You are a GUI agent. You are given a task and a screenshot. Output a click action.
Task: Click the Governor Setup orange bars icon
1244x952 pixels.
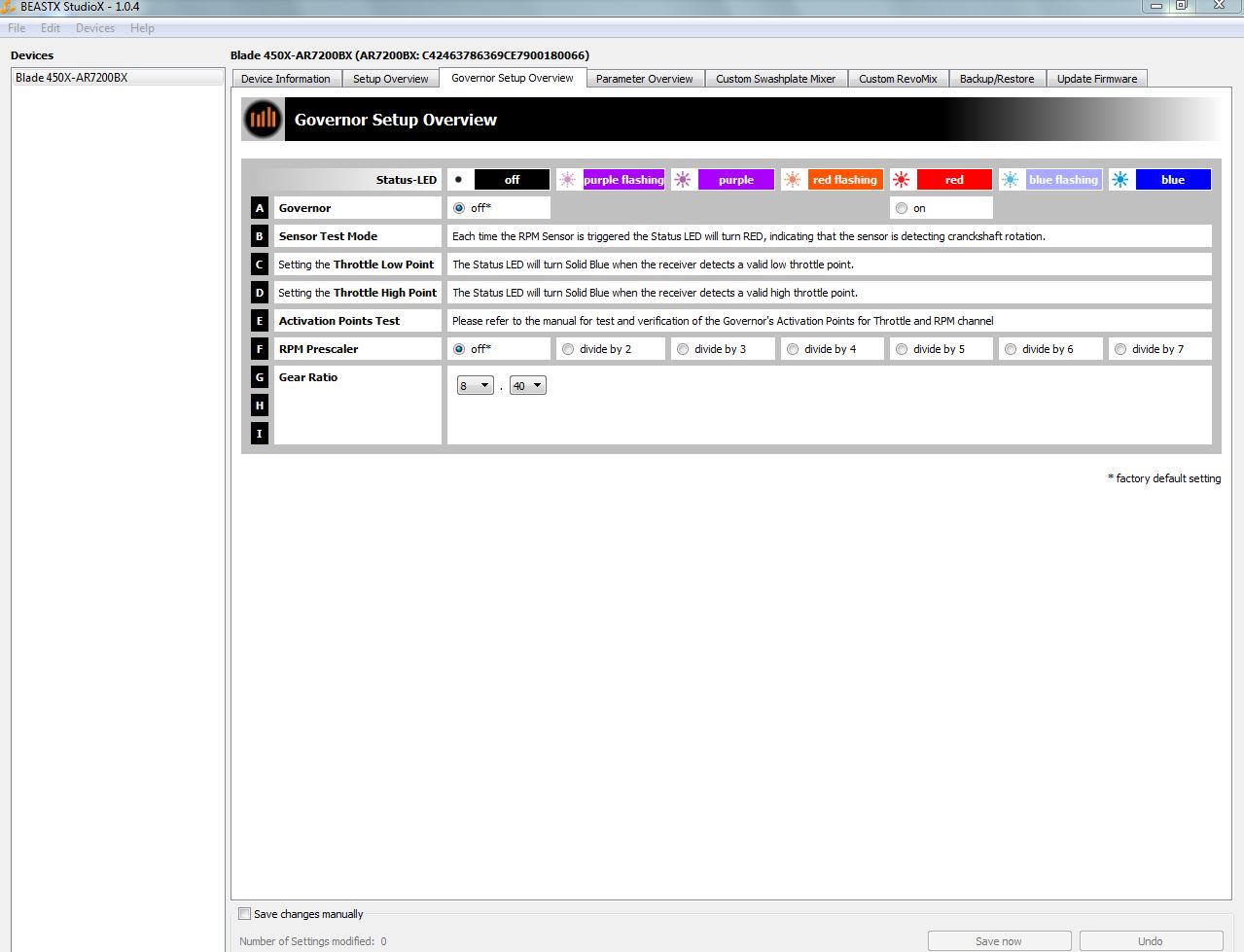263,120
